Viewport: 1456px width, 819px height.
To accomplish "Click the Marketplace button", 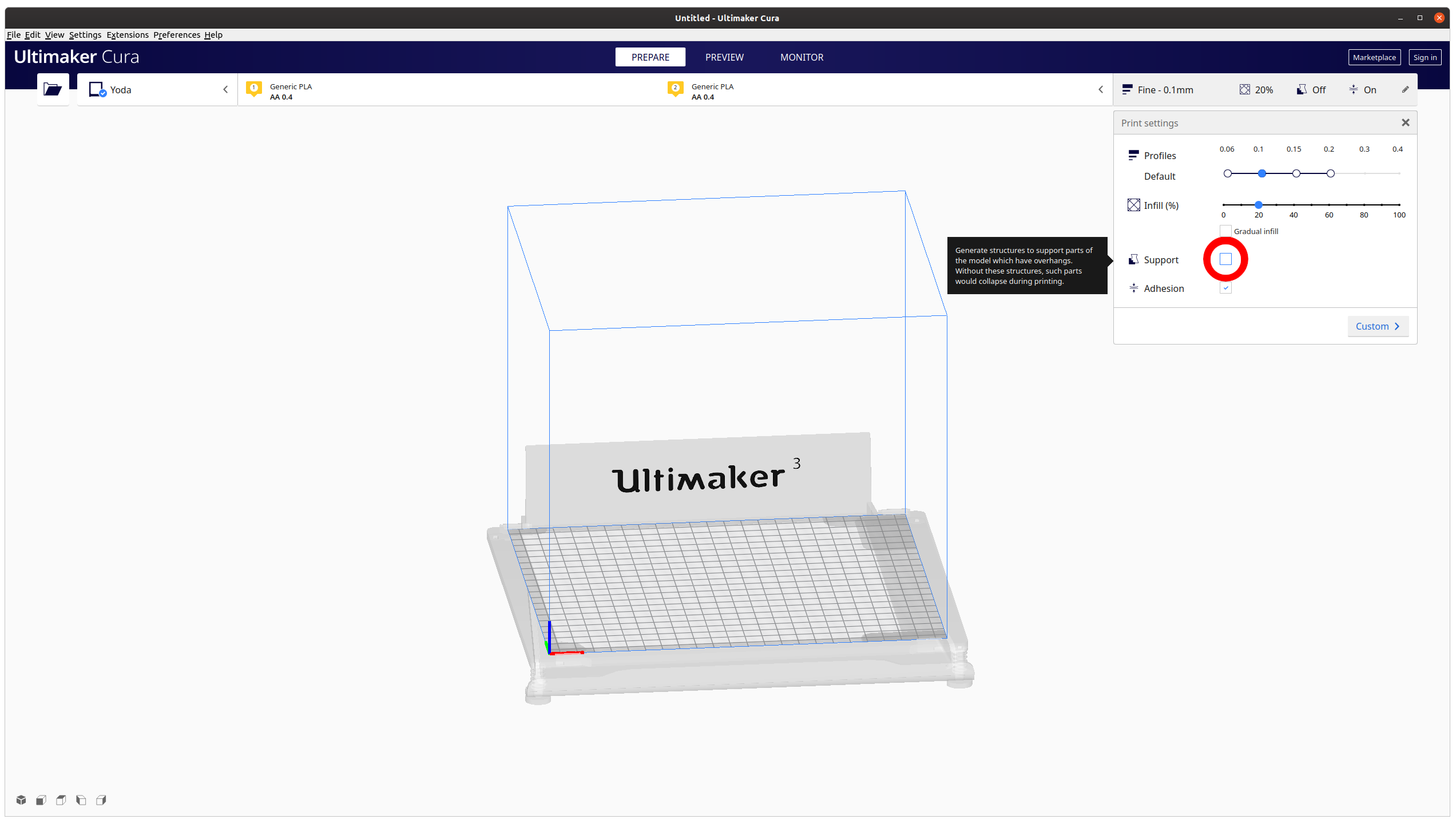I will (x=1374, y=57).
